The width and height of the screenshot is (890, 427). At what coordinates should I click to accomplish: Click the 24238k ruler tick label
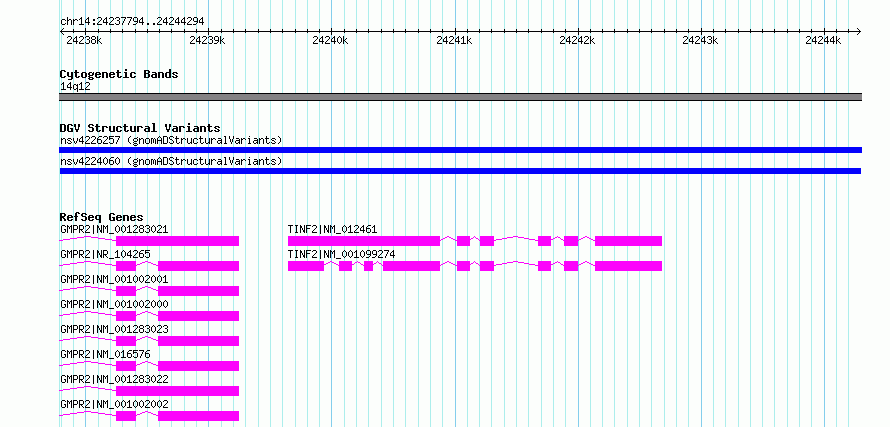click(84, 40)
